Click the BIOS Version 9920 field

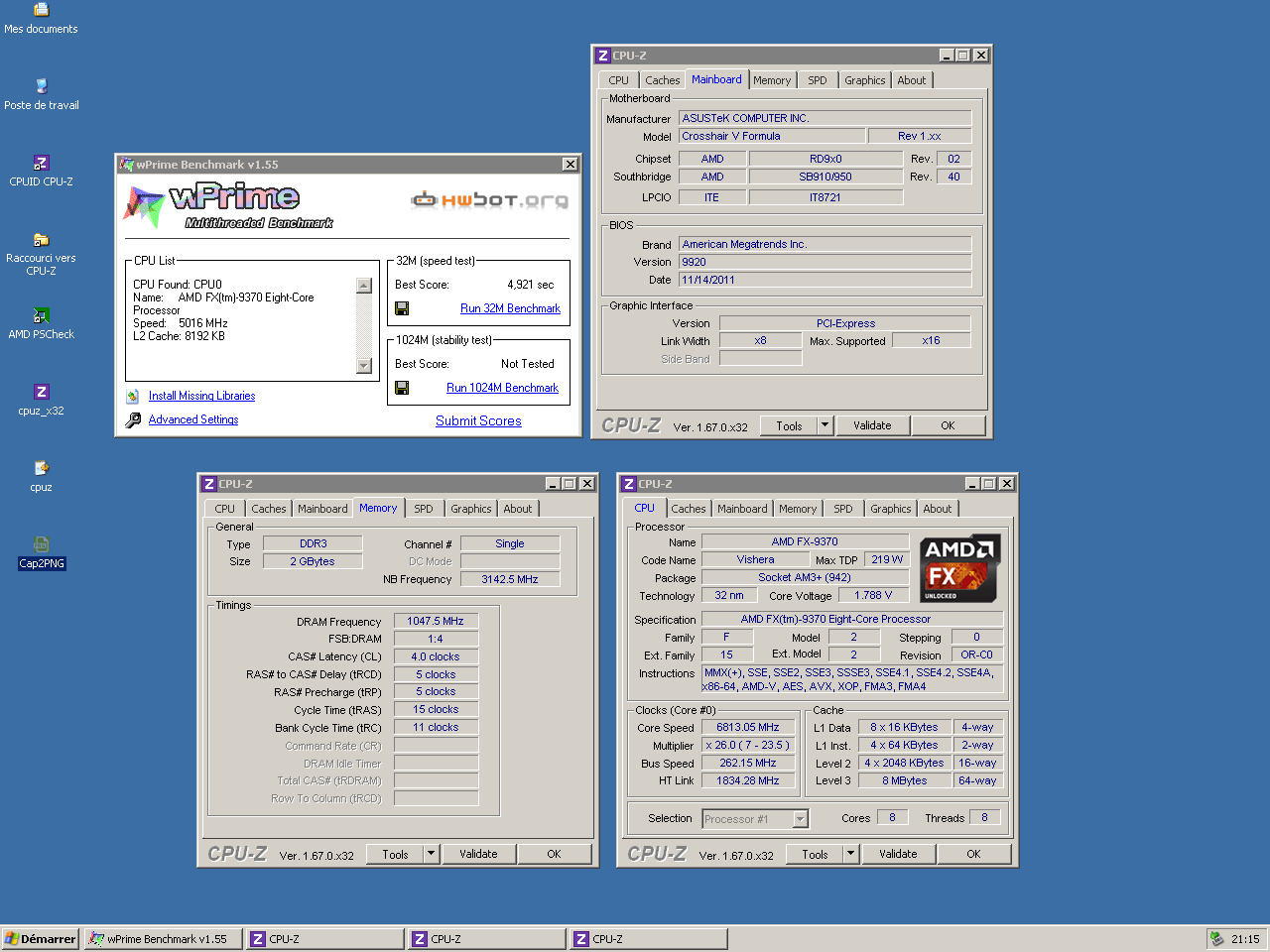[825, 262]
